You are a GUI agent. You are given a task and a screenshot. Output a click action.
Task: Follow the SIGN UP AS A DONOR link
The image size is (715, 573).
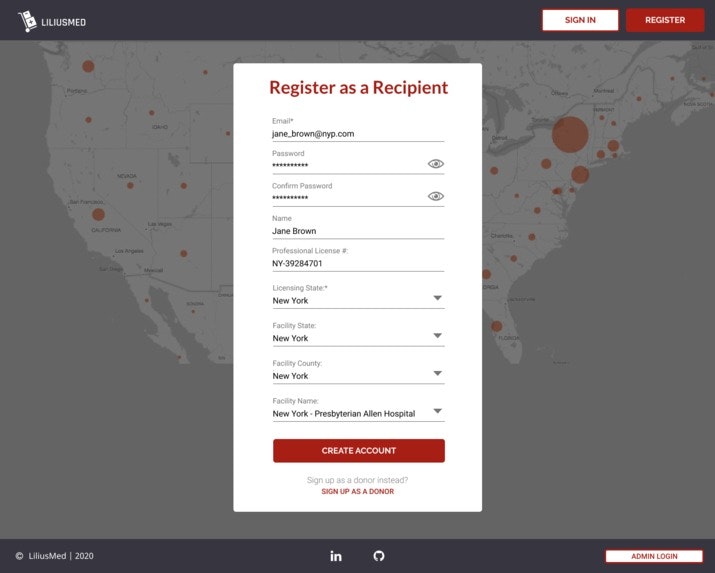pyautogui.click(x=358, y=491)
